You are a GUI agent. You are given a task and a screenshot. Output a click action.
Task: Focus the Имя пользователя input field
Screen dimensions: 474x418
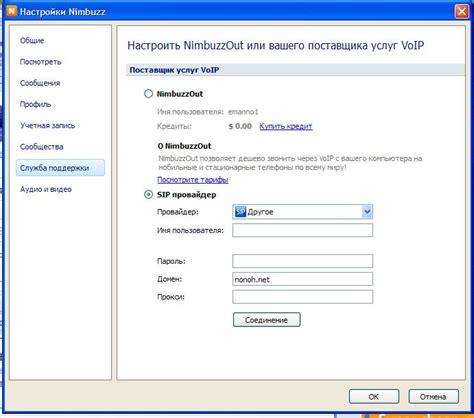(x=302, y=230)
